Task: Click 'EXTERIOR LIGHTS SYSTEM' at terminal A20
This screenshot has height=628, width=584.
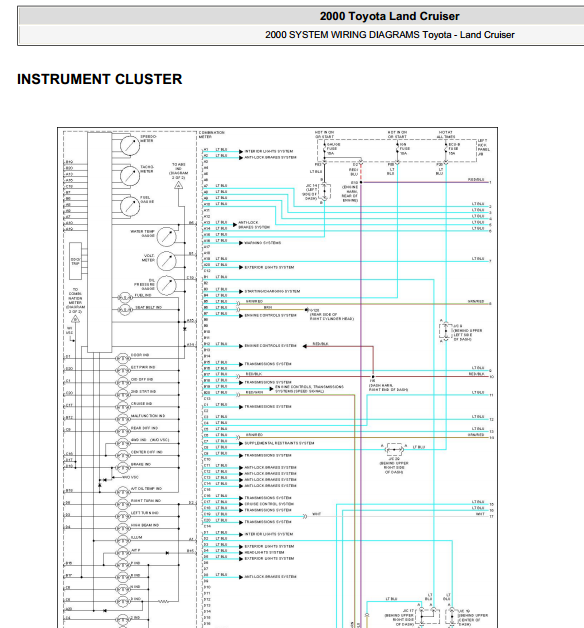Action: pyautogui.click(x=269, y=267)
